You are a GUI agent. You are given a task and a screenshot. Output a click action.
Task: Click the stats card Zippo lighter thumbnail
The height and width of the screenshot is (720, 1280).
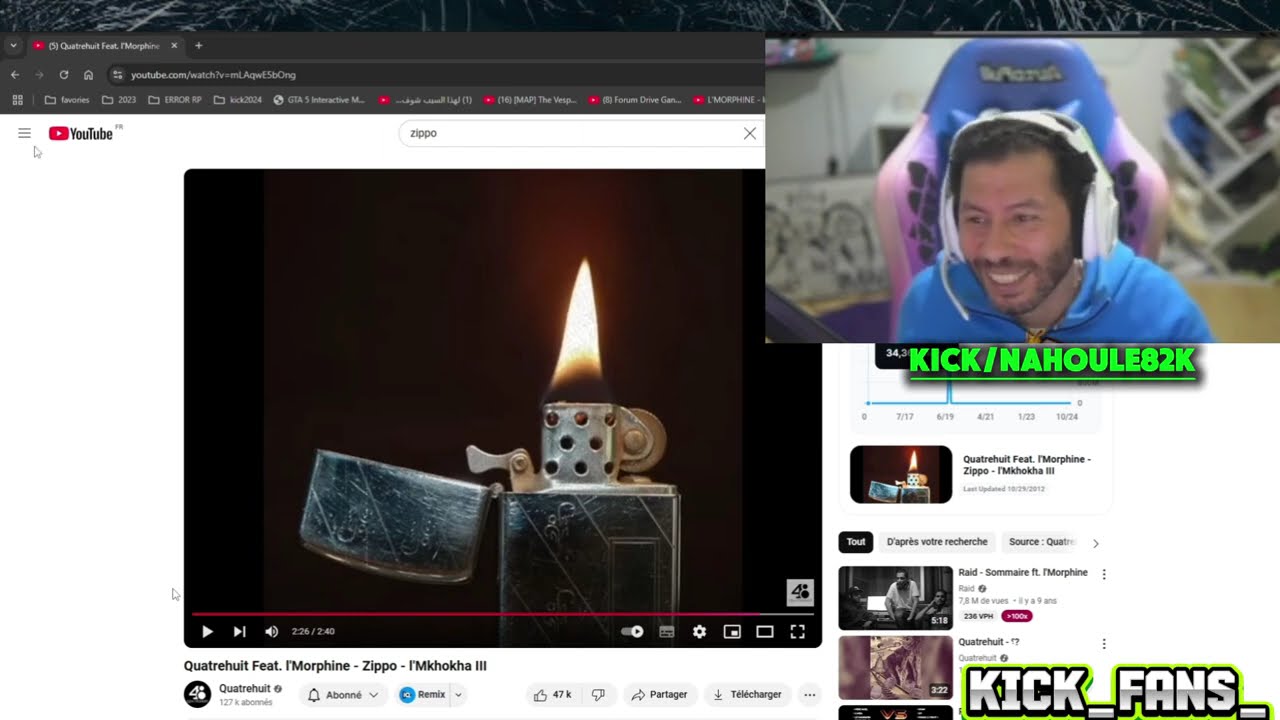(x=901, y=474)
